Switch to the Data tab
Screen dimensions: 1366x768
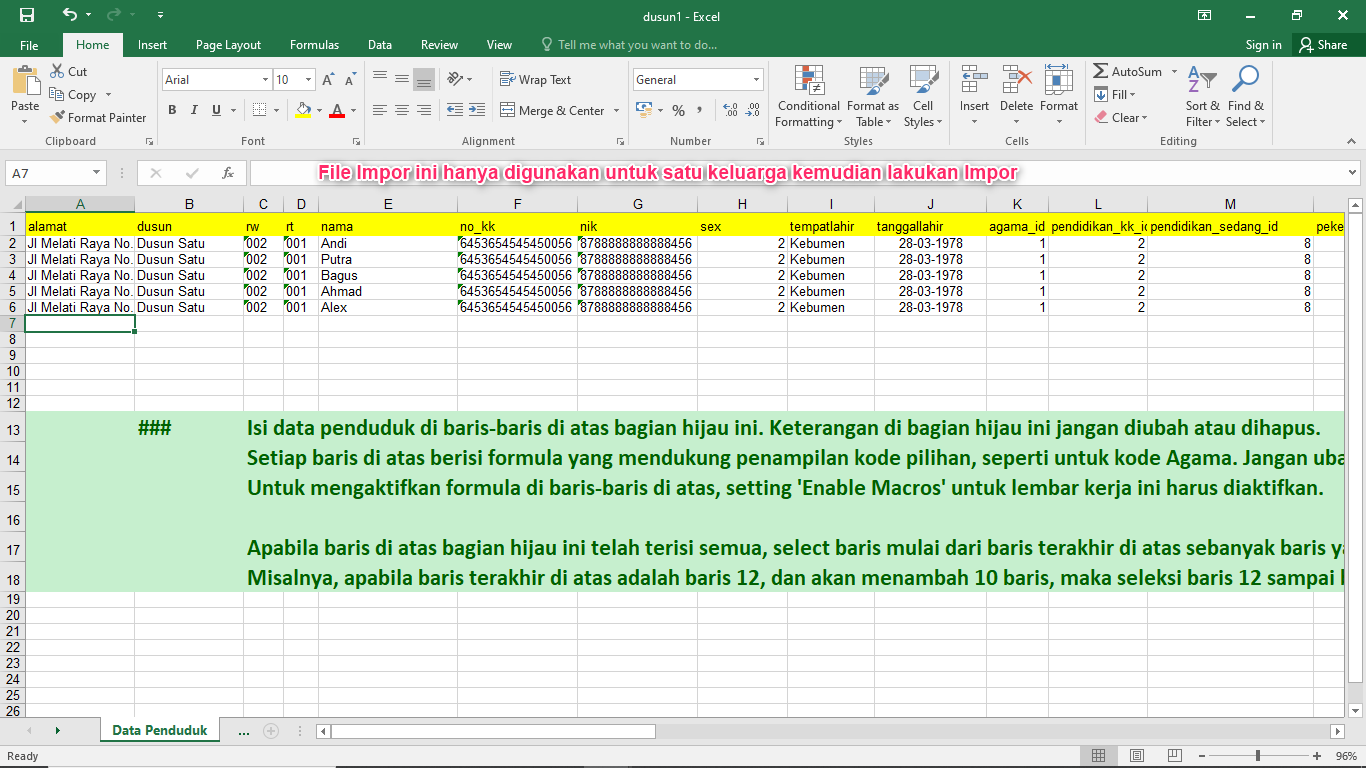click(x=380, y=45)
